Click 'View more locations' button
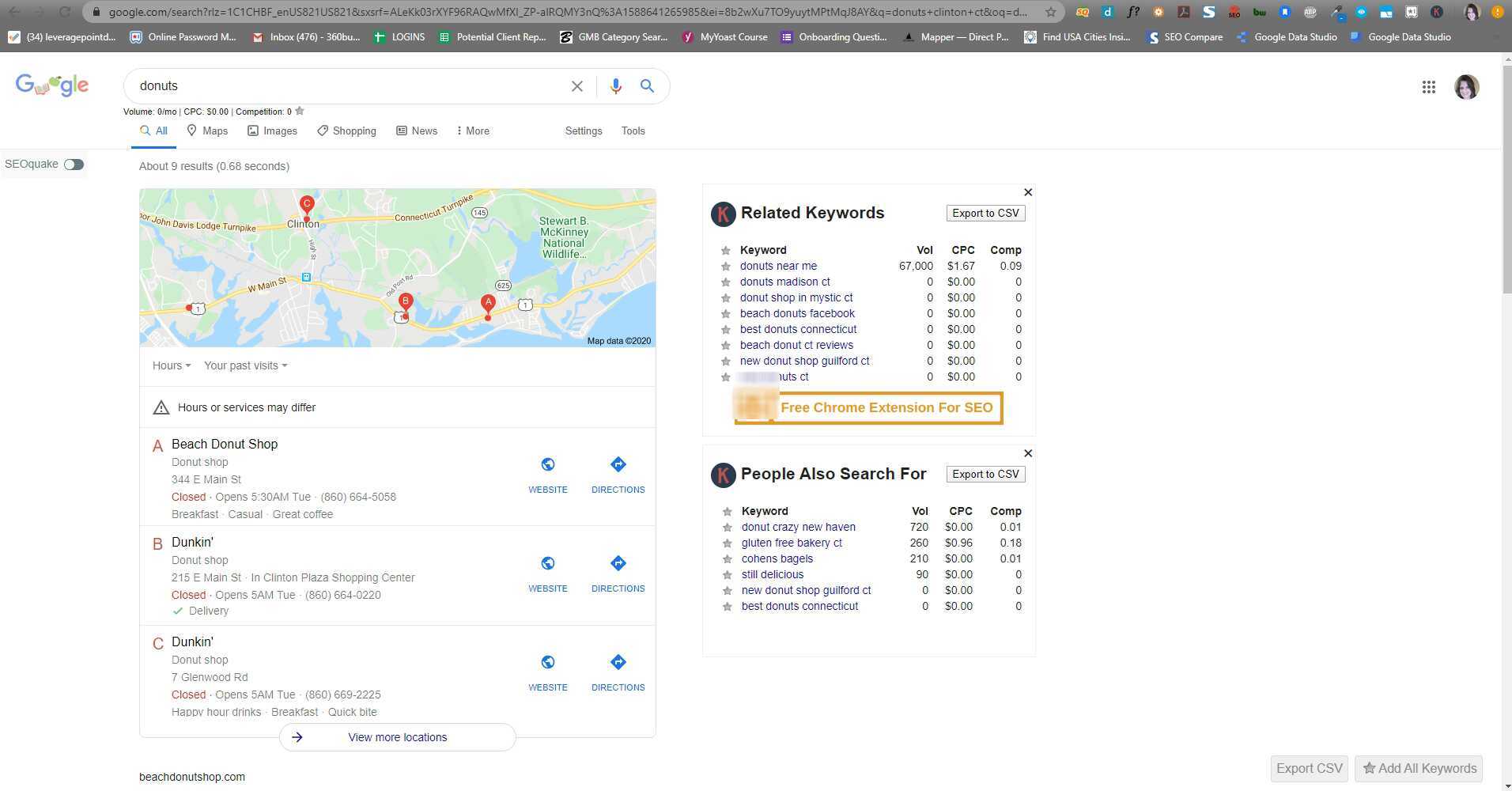This screenshot has width=1512, height=791. click(x=397, y=737)
